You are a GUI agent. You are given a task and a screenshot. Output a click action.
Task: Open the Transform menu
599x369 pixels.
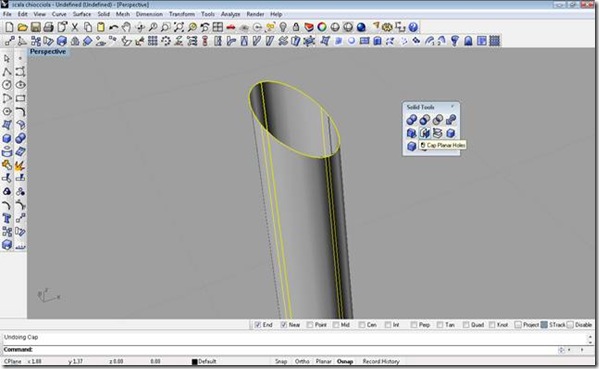point(182,14)
